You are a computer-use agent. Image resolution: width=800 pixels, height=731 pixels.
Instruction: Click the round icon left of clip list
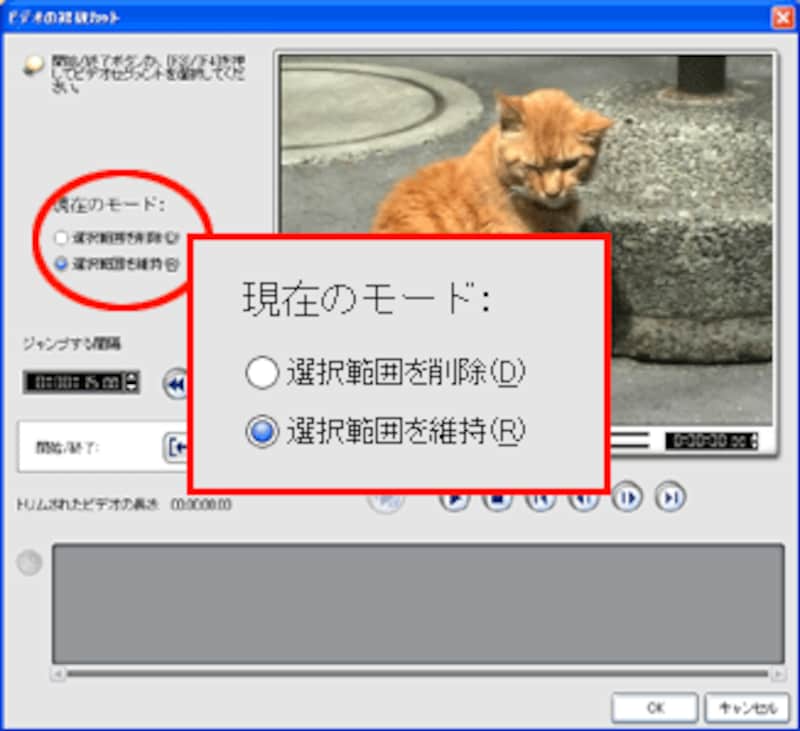pyautogui.click(x=30, y=564)
